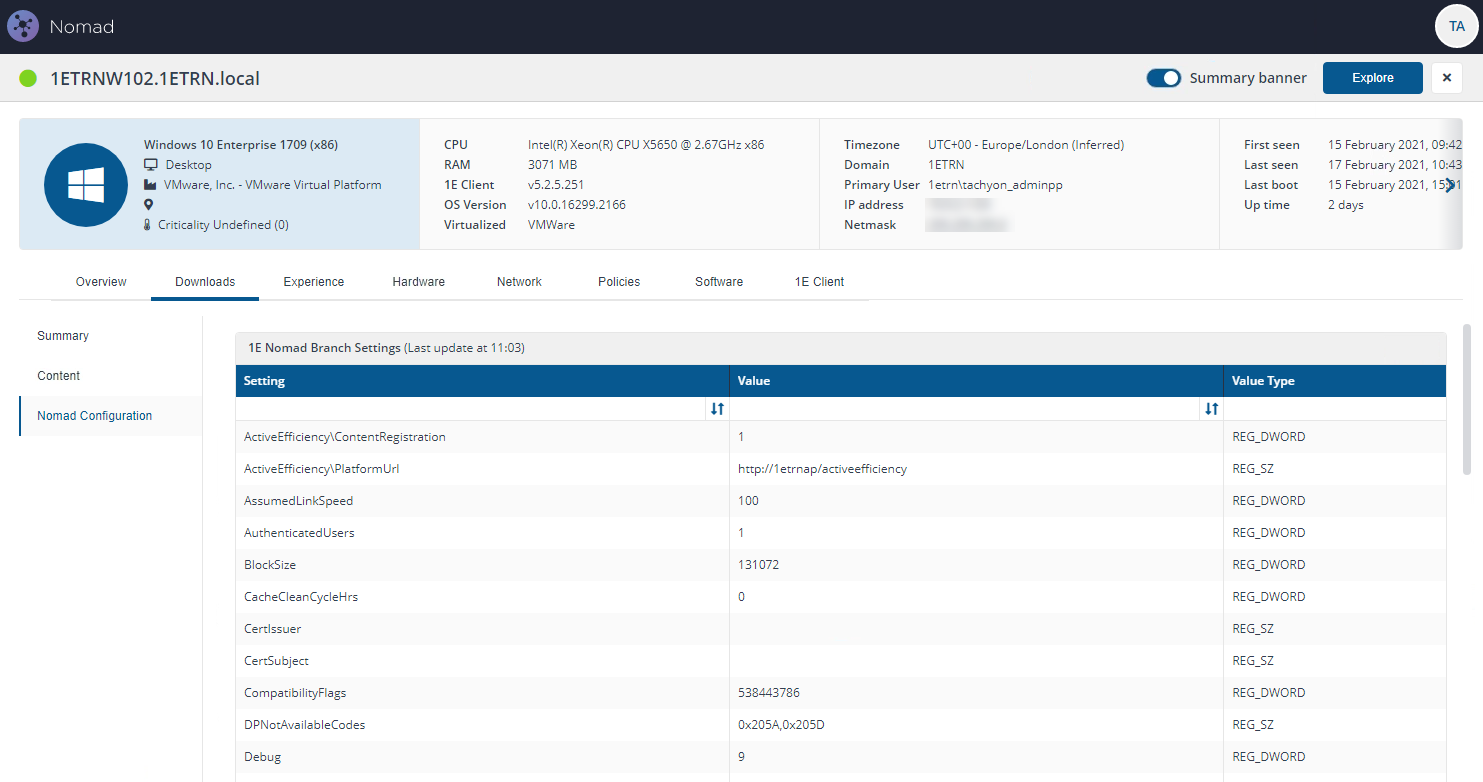The width and height of the screenshot is (1483, 782).
Task: Click the Value Type column header
Action: tap(1335, 381)
